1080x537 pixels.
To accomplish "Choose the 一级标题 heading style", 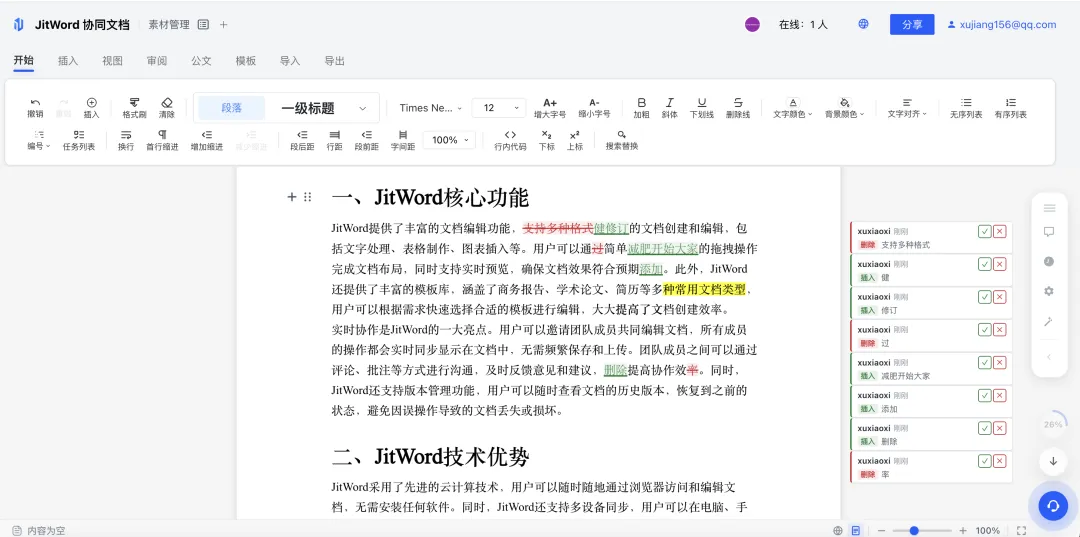I will pyautogui.click(x=307, y=108).
